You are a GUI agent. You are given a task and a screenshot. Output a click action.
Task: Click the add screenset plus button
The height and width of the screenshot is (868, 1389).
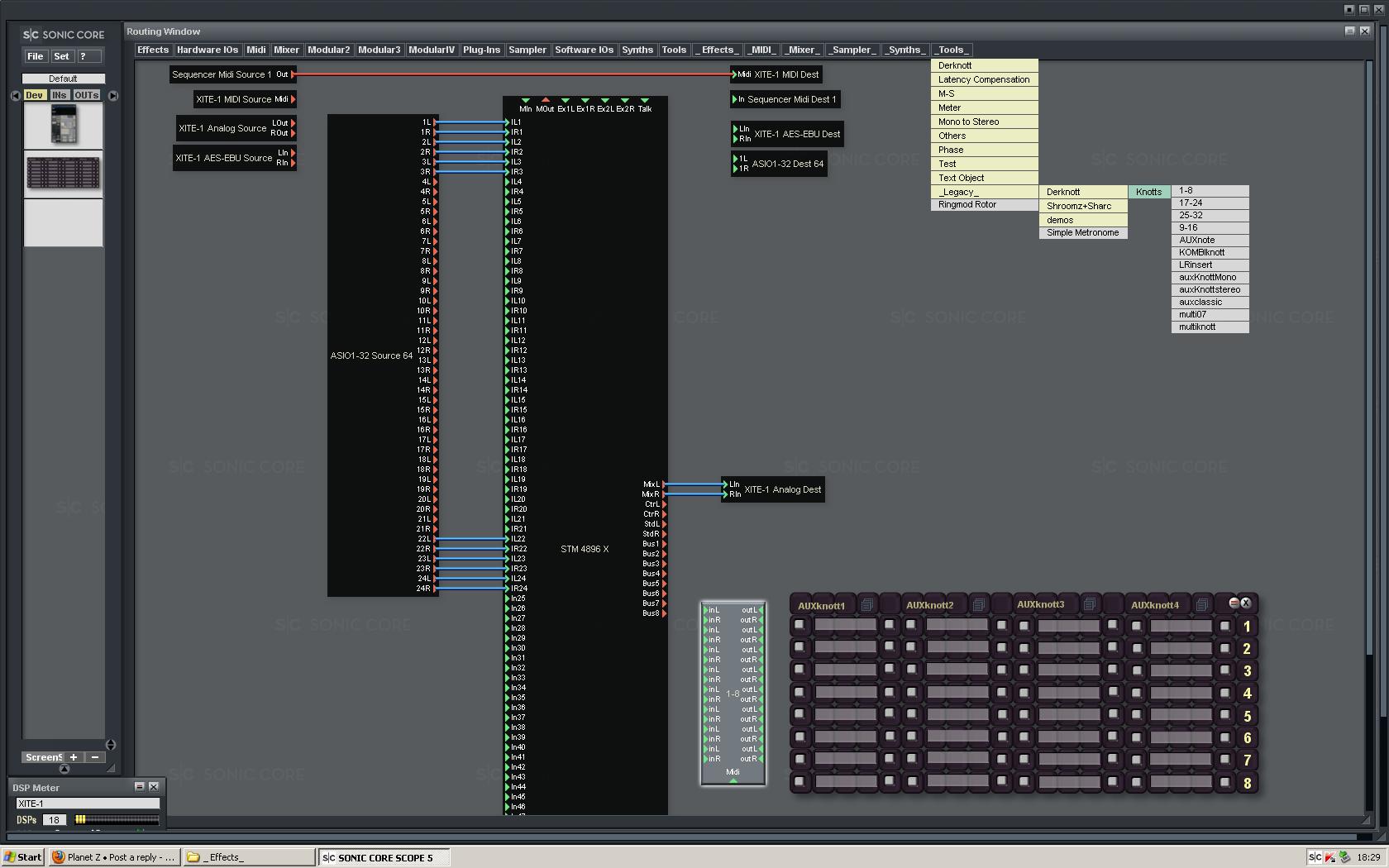point(74,757)
